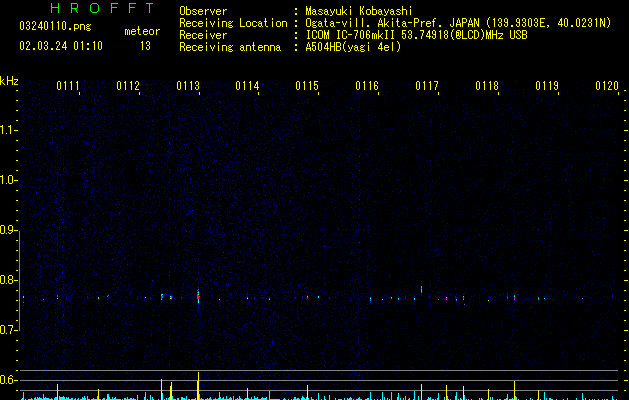Click time marker 0120
Screen dimensions: 629x400
pyautogui.click(x=607, y=86)
